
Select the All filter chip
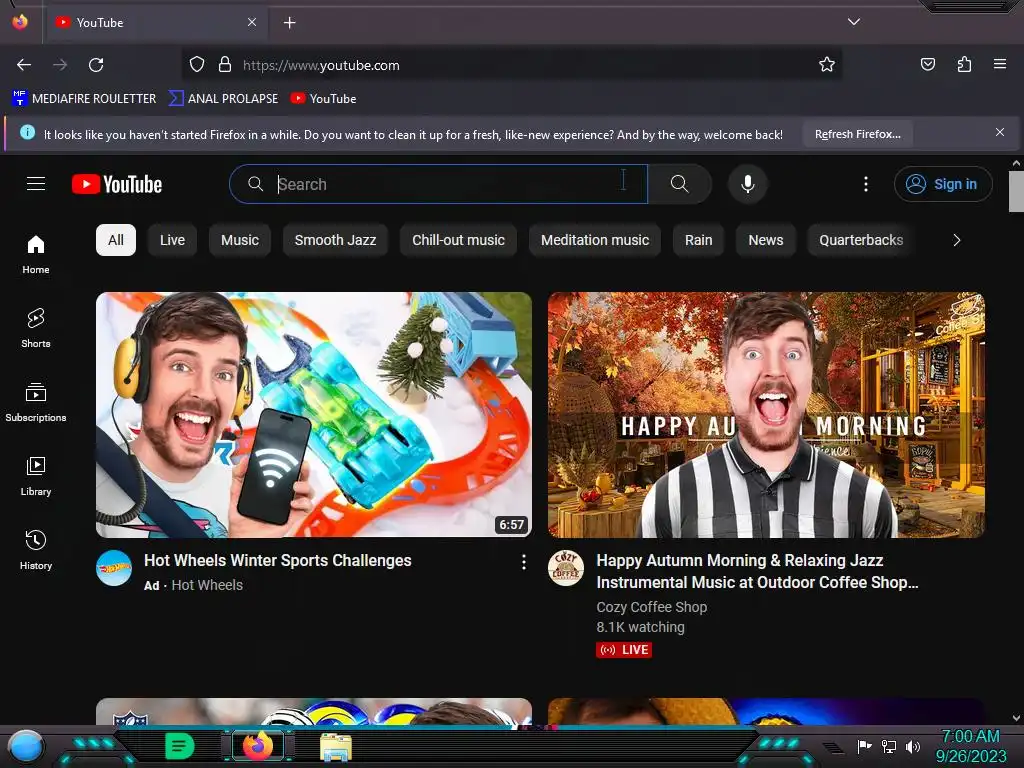pos(116,240)
